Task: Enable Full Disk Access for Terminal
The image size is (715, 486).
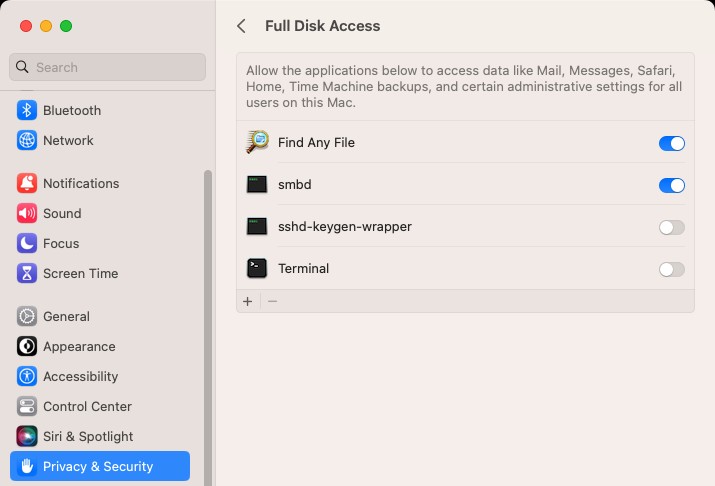Action: (x=671, y=269)
